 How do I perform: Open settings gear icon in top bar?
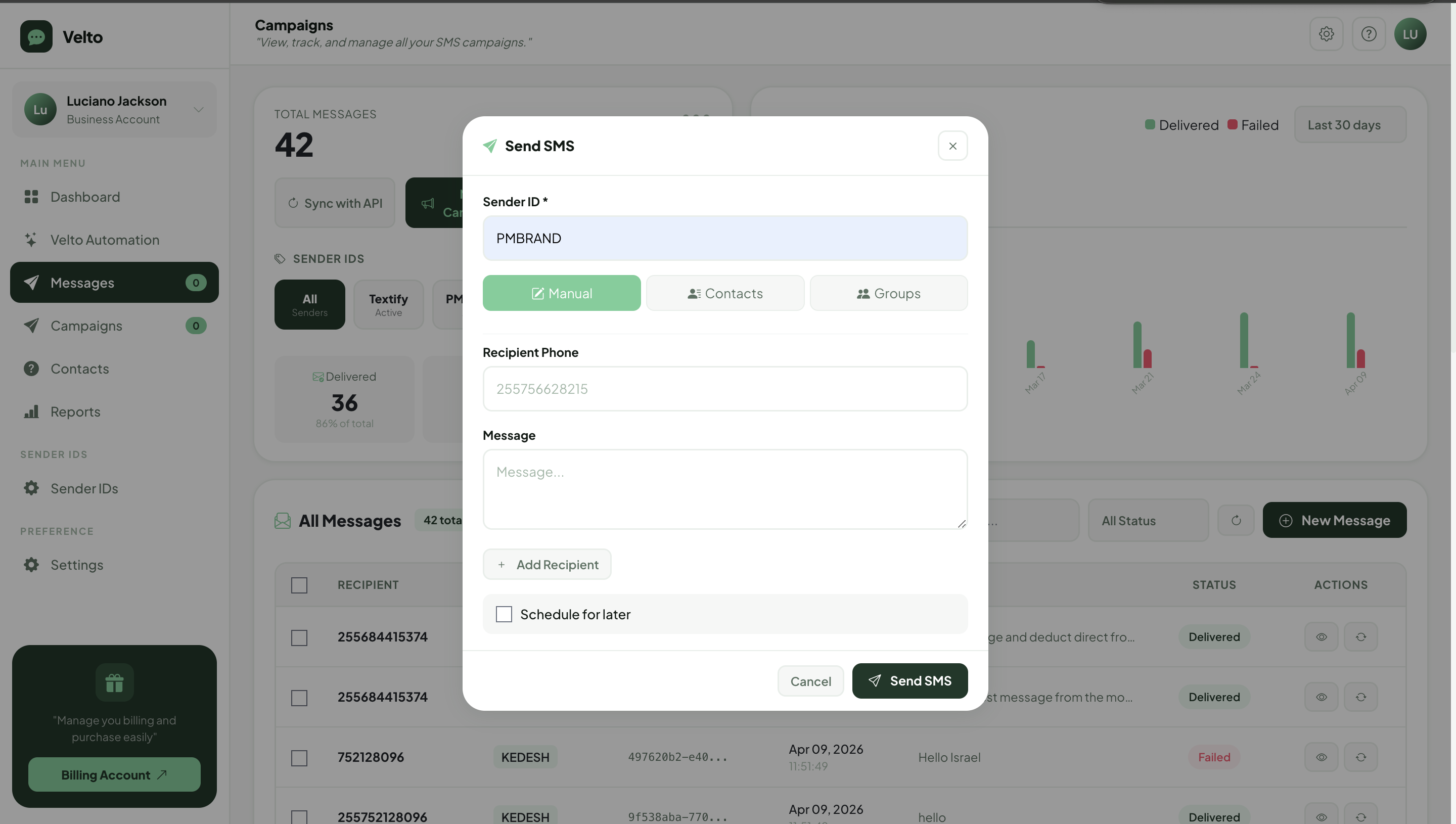click(1326, 34)
